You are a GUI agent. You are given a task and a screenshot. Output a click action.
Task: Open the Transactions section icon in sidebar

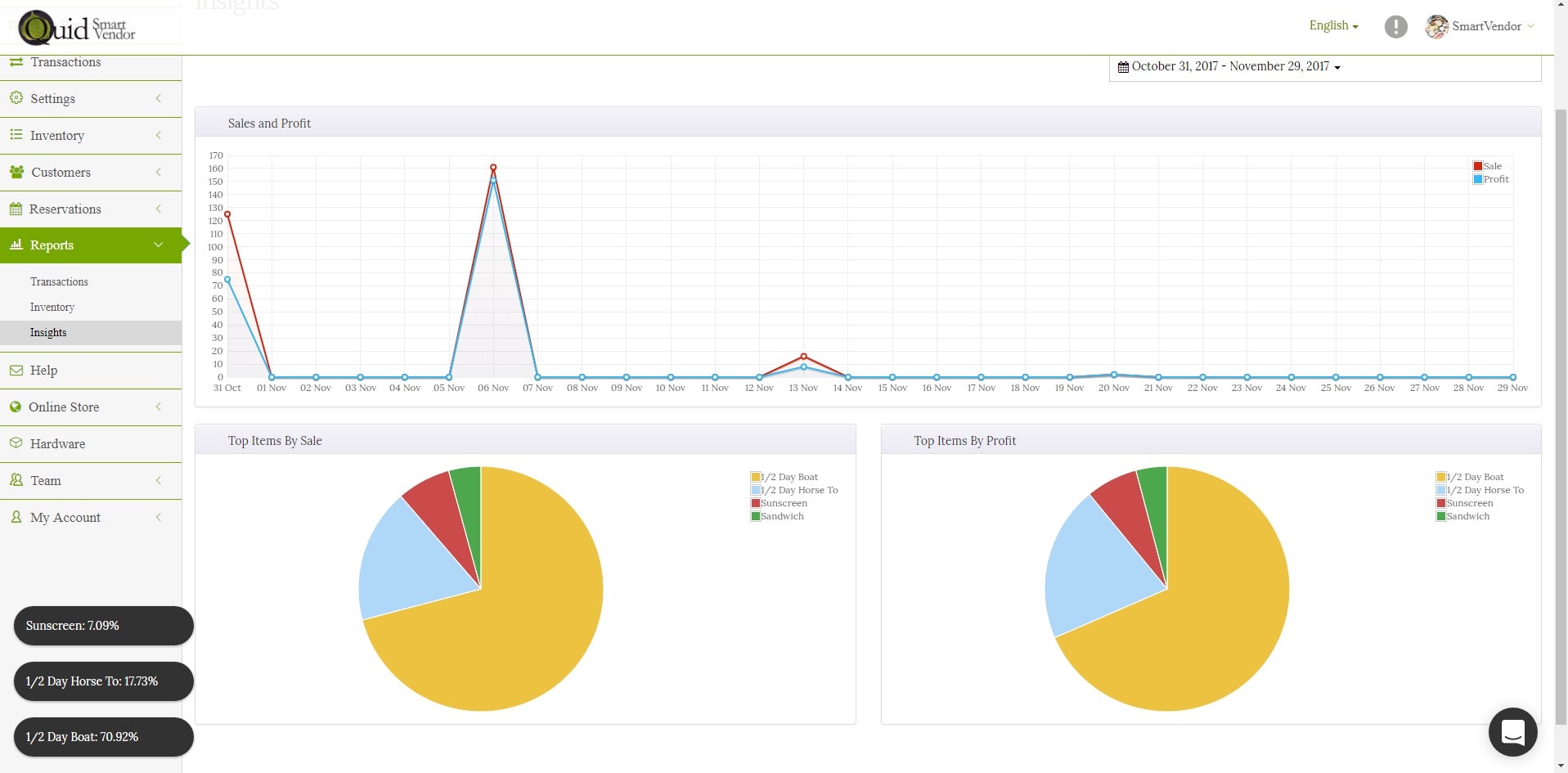click(x=16, y=61)
